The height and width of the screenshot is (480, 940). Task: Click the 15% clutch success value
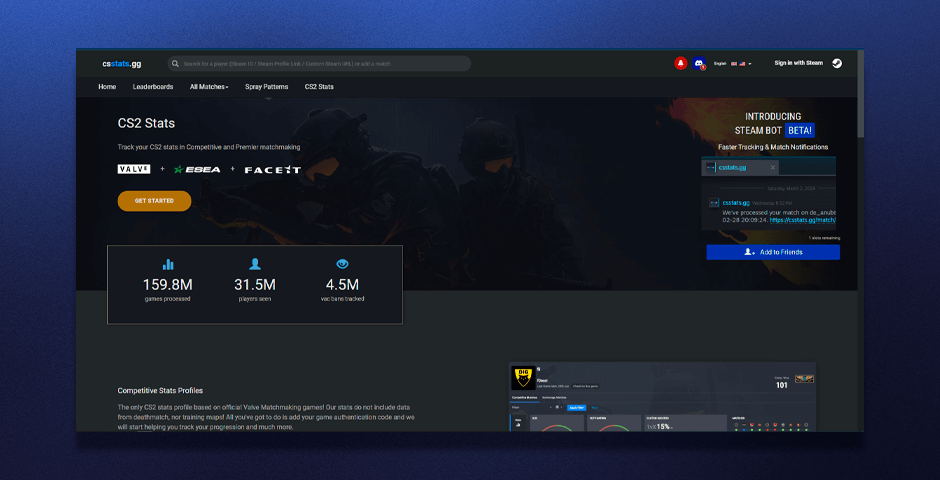[x=661, y=427]
